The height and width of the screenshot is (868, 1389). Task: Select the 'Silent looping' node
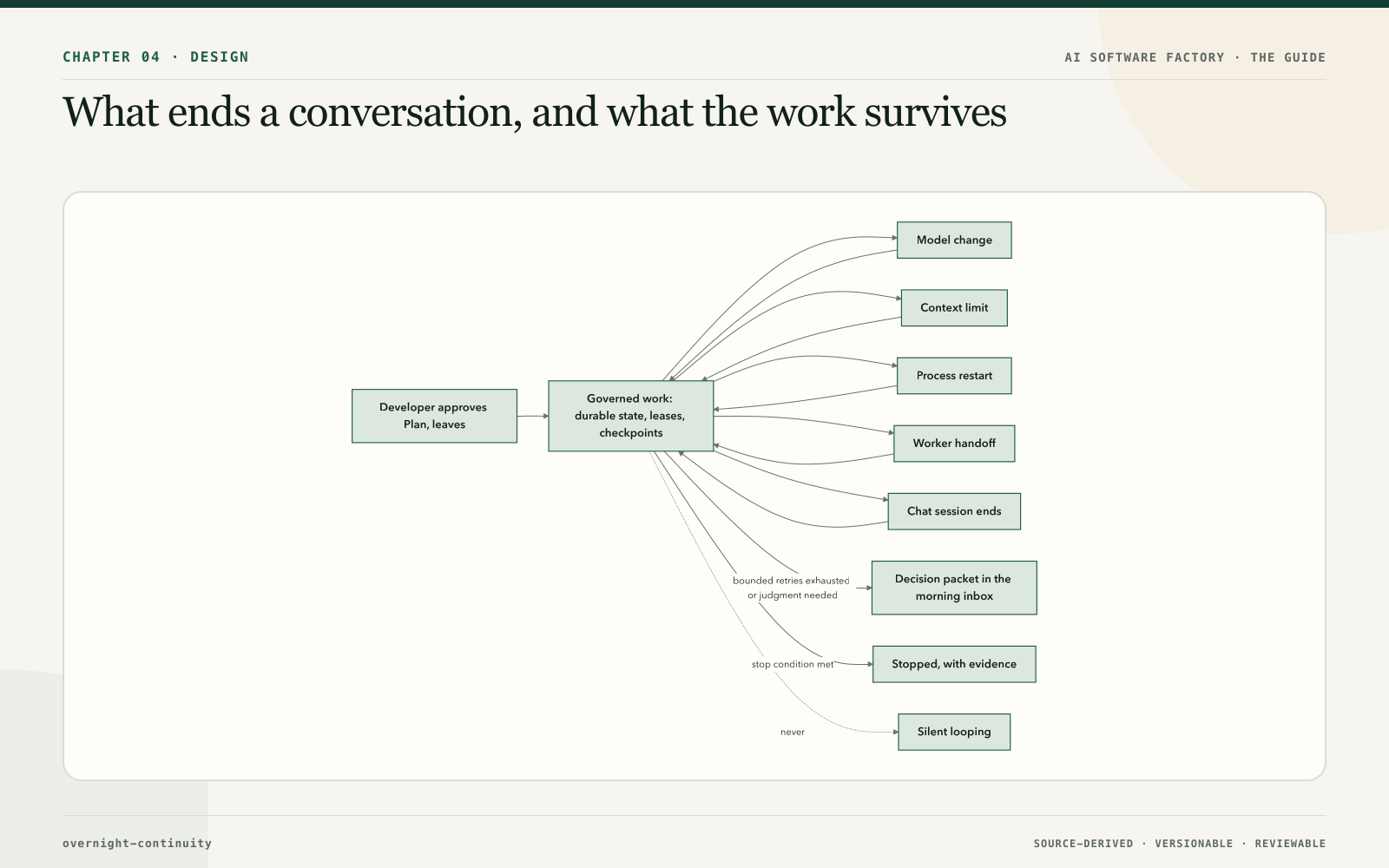click(x=954, y=732)
